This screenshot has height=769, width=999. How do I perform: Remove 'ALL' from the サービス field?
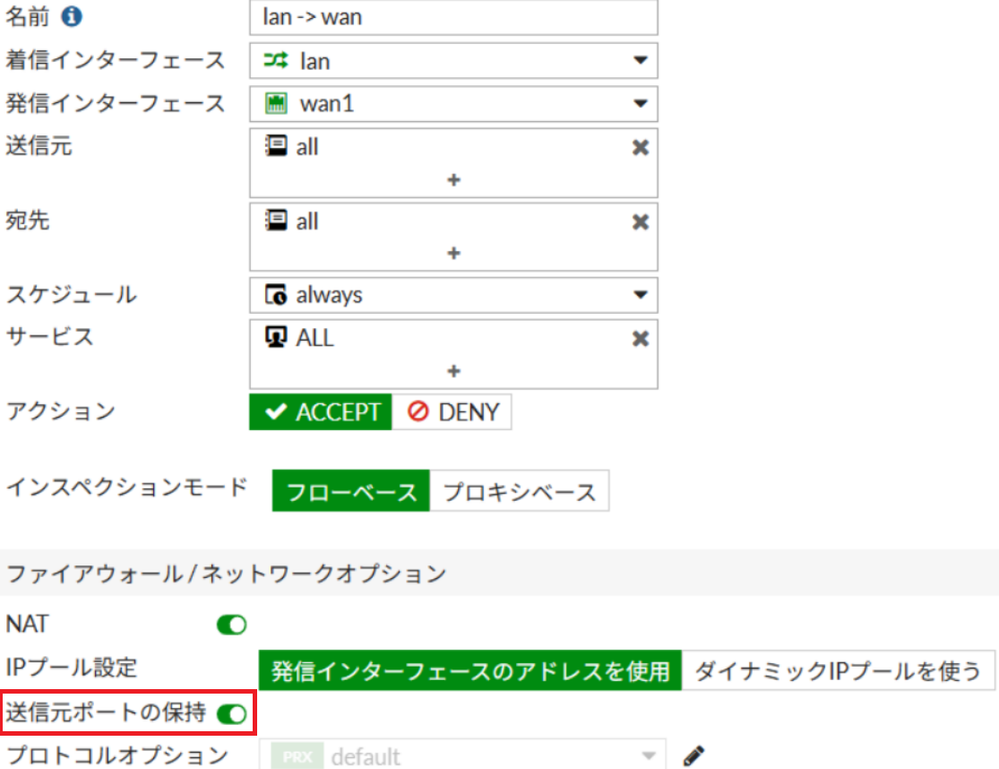point(640,338)
